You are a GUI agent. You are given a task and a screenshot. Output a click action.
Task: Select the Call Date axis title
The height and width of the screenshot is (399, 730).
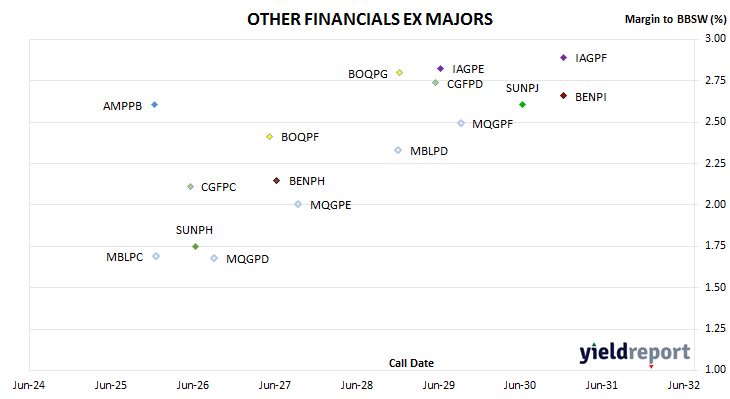[411, 363]
